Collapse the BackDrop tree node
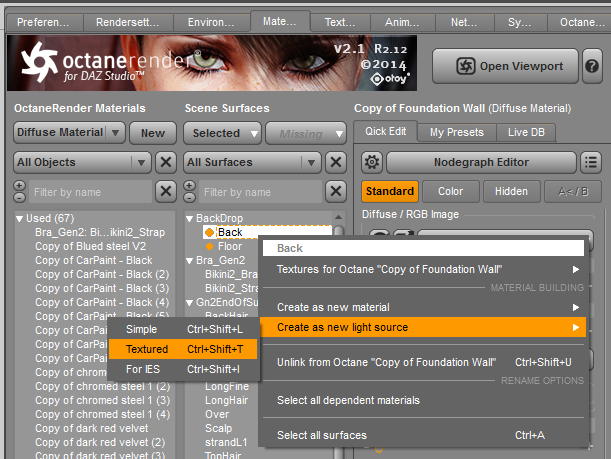The height and width of the screenshot is (459, 611). click(x=189, y=219)
